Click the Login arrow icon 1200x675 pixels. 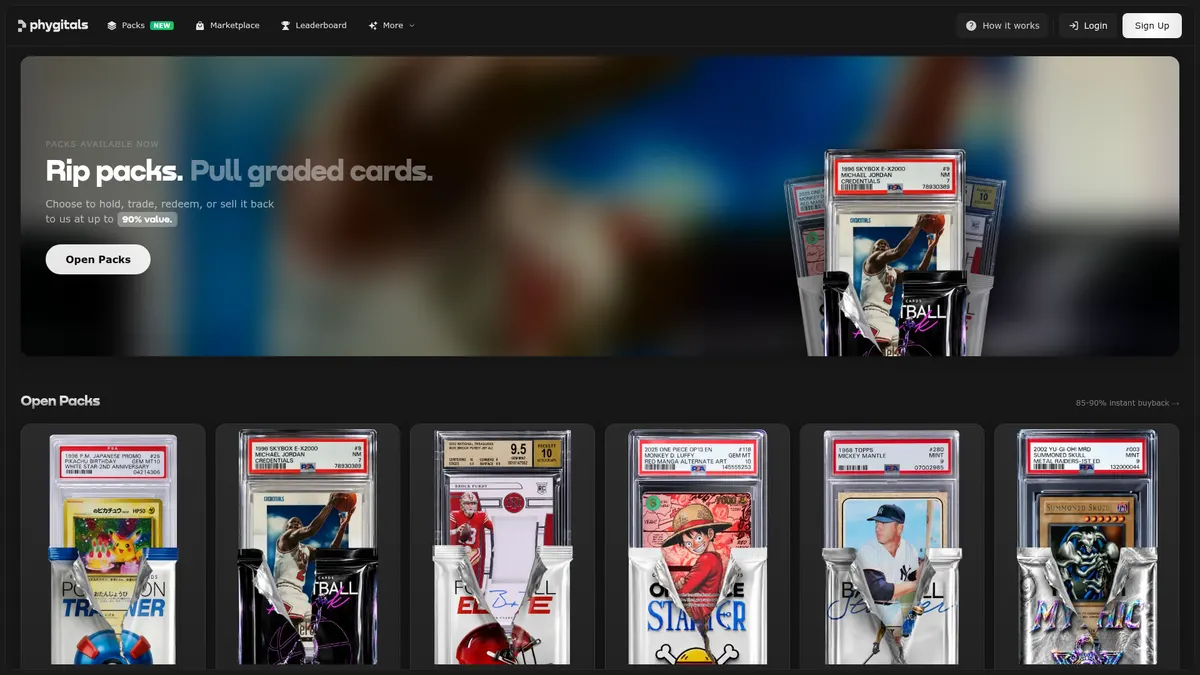[x=1074, y=25]
